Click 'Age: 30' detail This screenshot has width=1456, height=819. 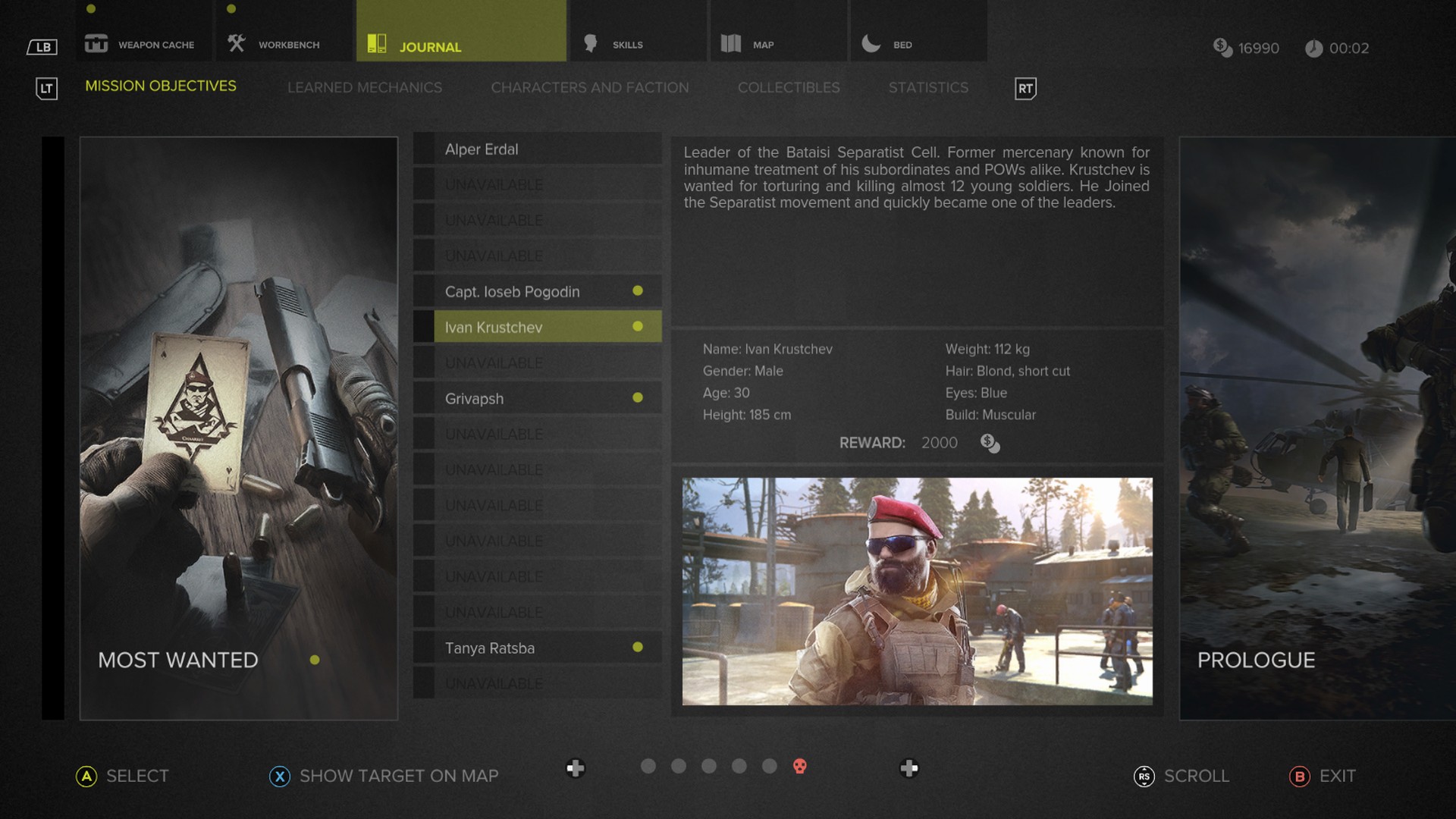click(726, 394)
